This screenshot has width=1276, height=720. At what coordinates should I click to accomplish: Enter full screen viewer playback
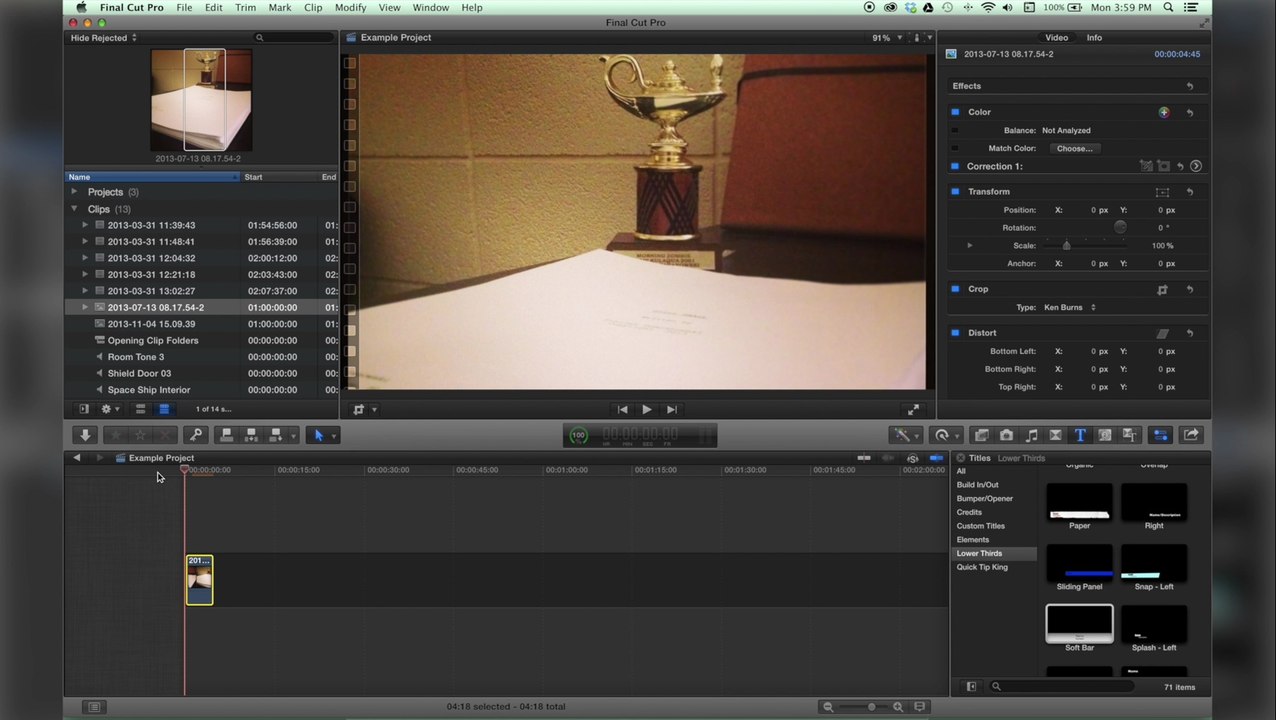(x=913, y=409)
